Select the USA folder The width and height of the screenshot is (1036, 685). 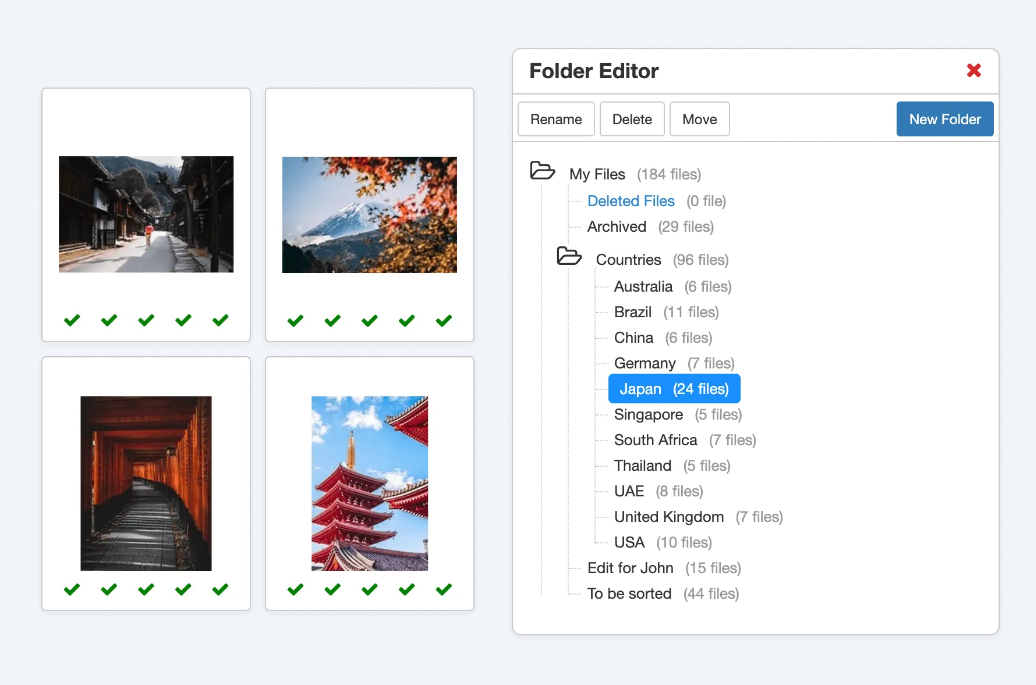(629, 542)
